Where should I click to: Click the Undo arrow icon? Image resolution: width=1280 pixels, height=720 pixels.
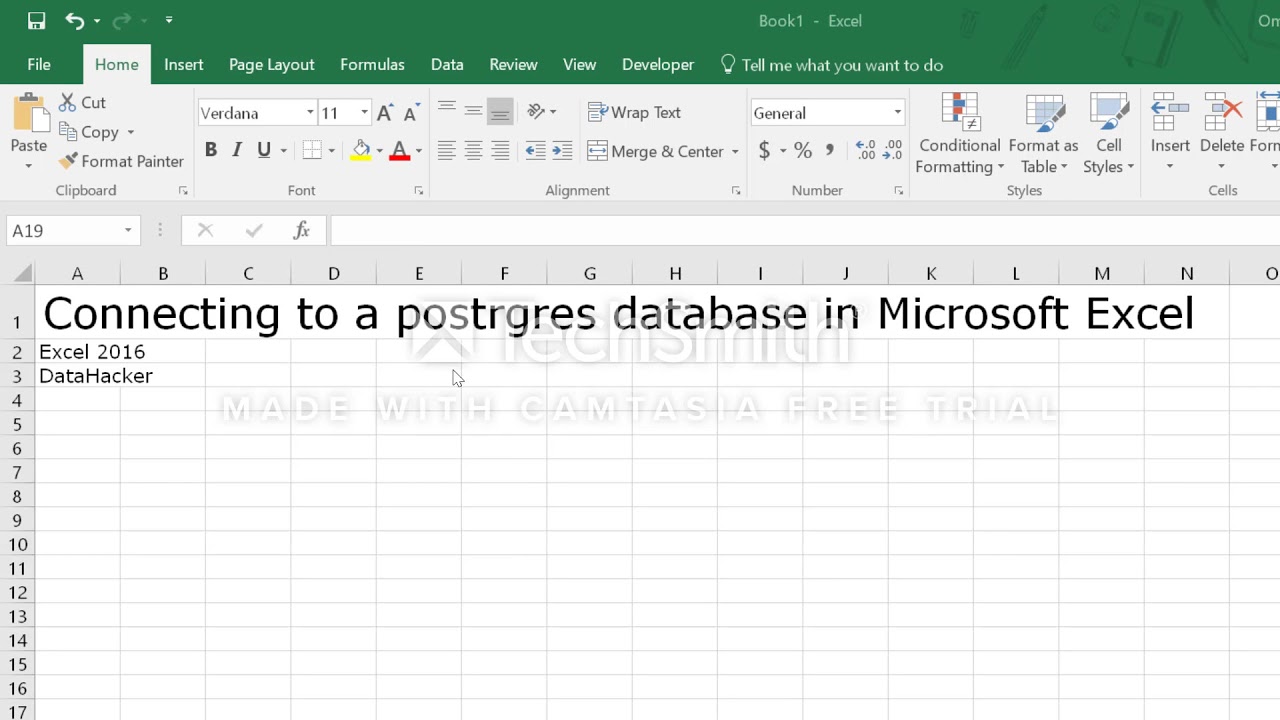(x=75, y=20)
